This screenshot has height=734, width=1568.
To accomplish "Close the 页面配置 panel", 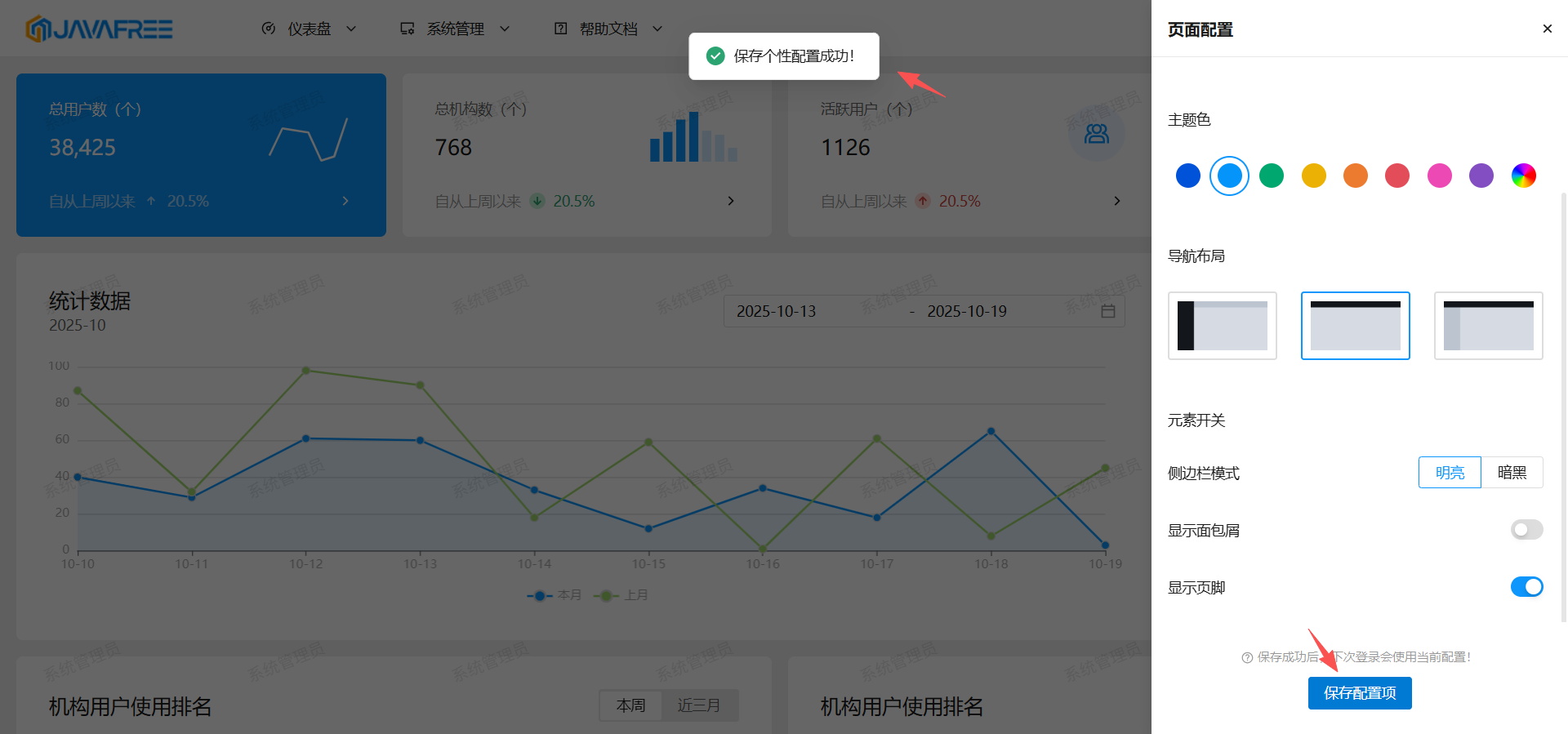I will (1547, 29).
